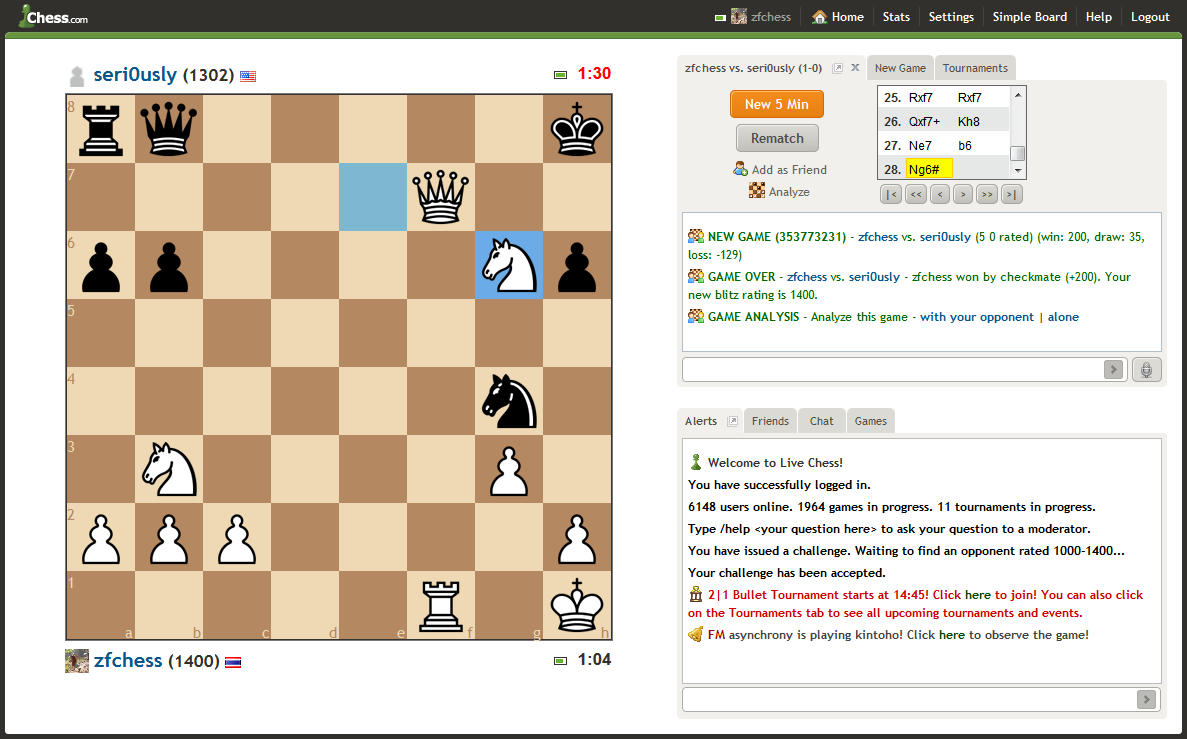Open the Home page from top navigation
Screen dimensions: 1187x739
(837, 17)
